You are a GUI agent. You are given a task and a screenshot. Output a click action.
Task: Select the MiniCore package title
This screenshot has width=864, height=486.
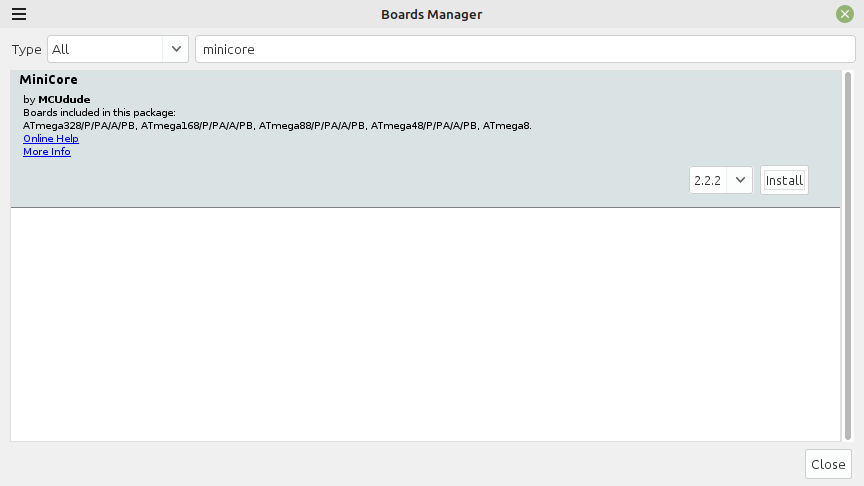[48, 79]
